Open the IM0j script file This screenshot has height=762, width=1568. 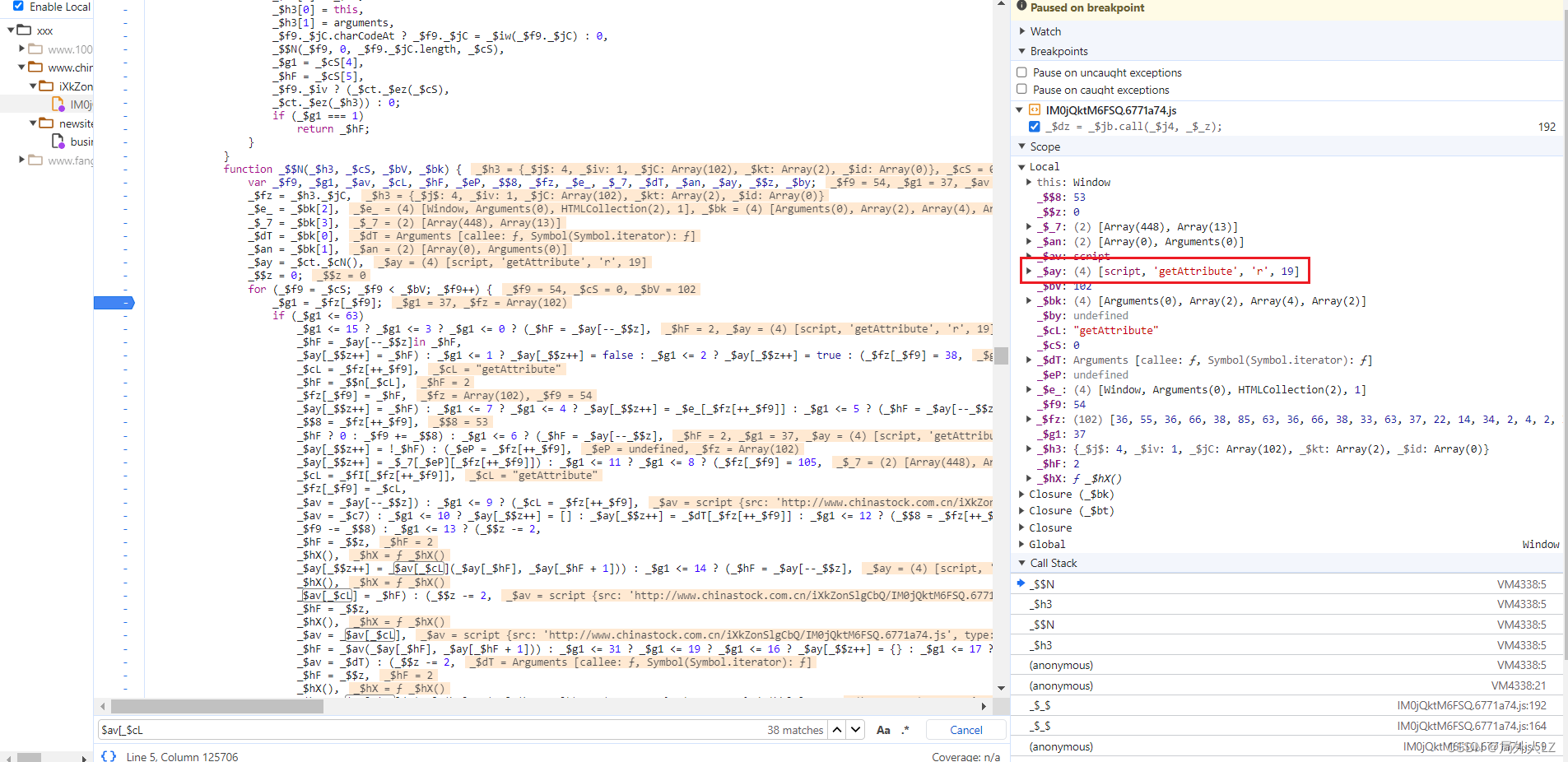pyautogui.click(x=81, y=105)
